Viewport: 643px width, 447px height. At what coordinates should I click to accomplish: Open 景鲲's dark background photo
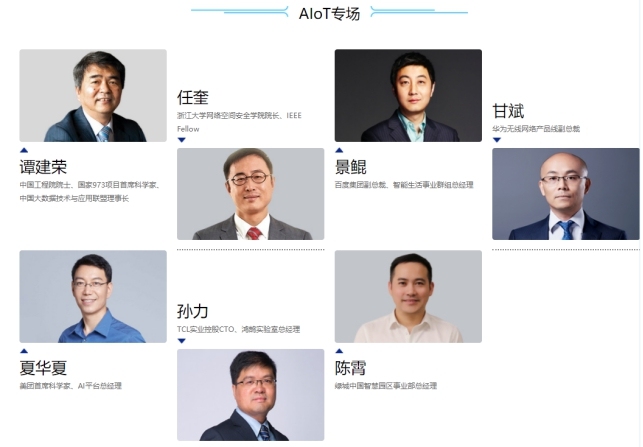coord(408,96)
